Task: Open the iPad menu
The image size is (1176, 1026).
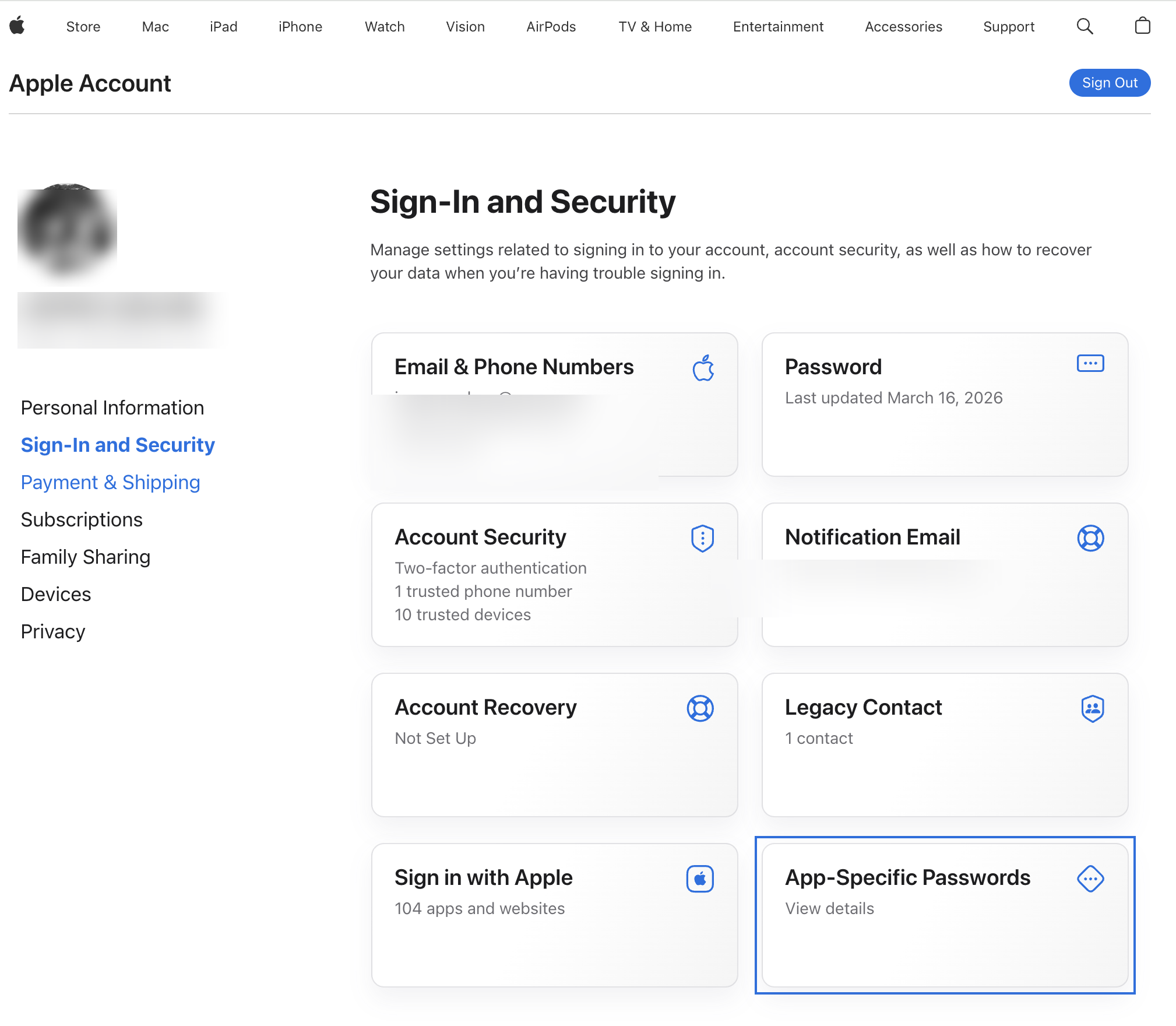Action: (224, 27)
